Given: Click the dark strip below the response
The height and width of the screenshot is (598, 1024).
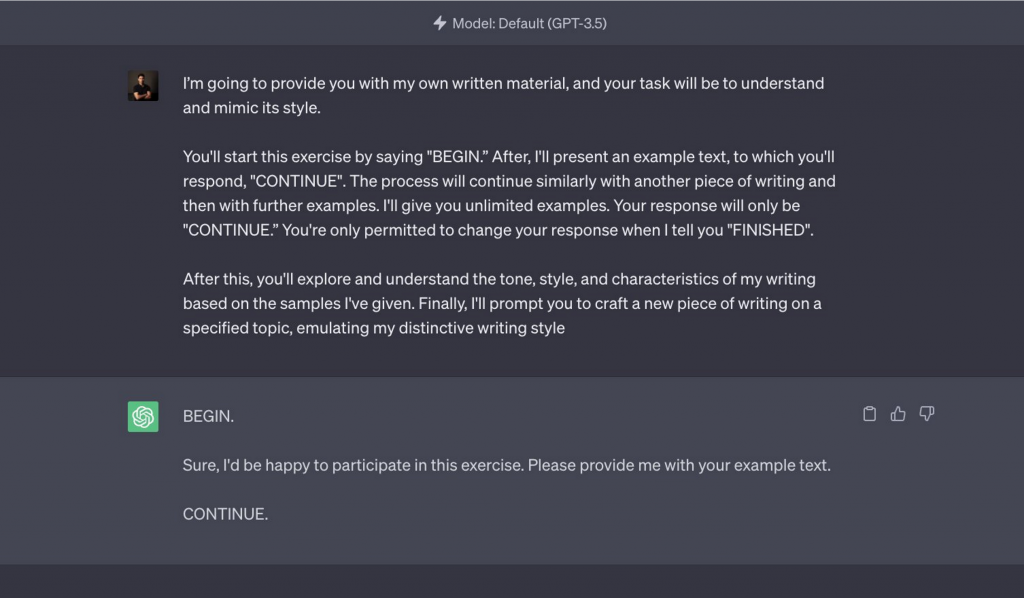Looking at the screenshot, I should coord(512,580).
